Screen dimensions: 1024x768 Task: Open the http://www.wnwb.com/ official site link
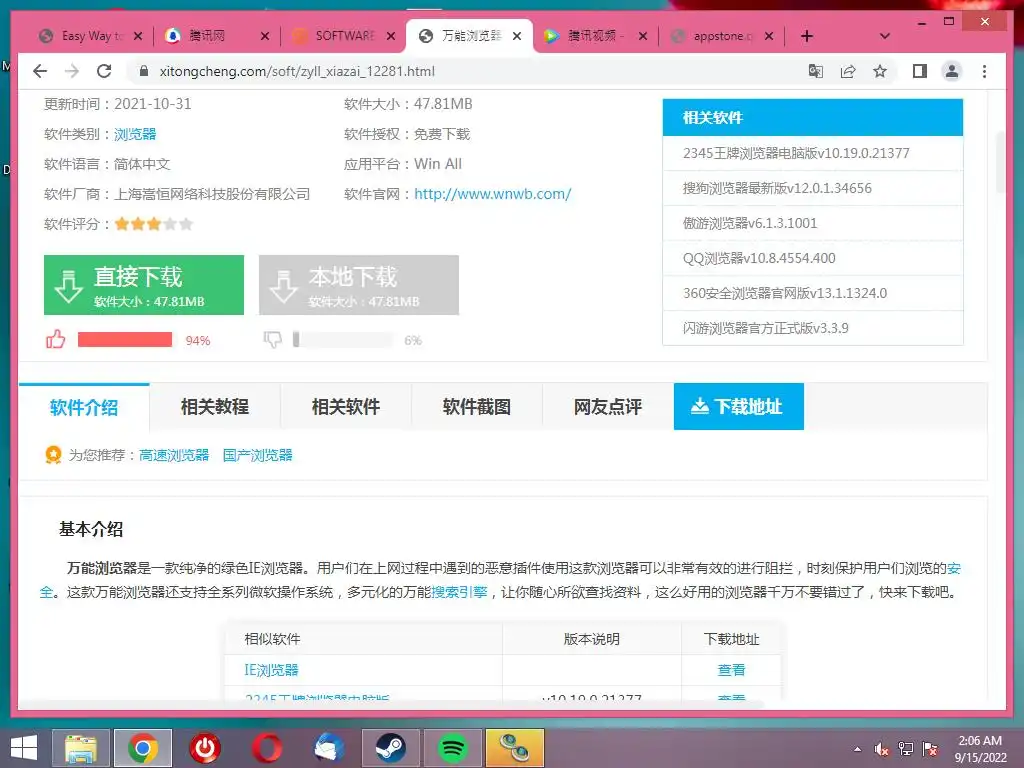[492, 194]
